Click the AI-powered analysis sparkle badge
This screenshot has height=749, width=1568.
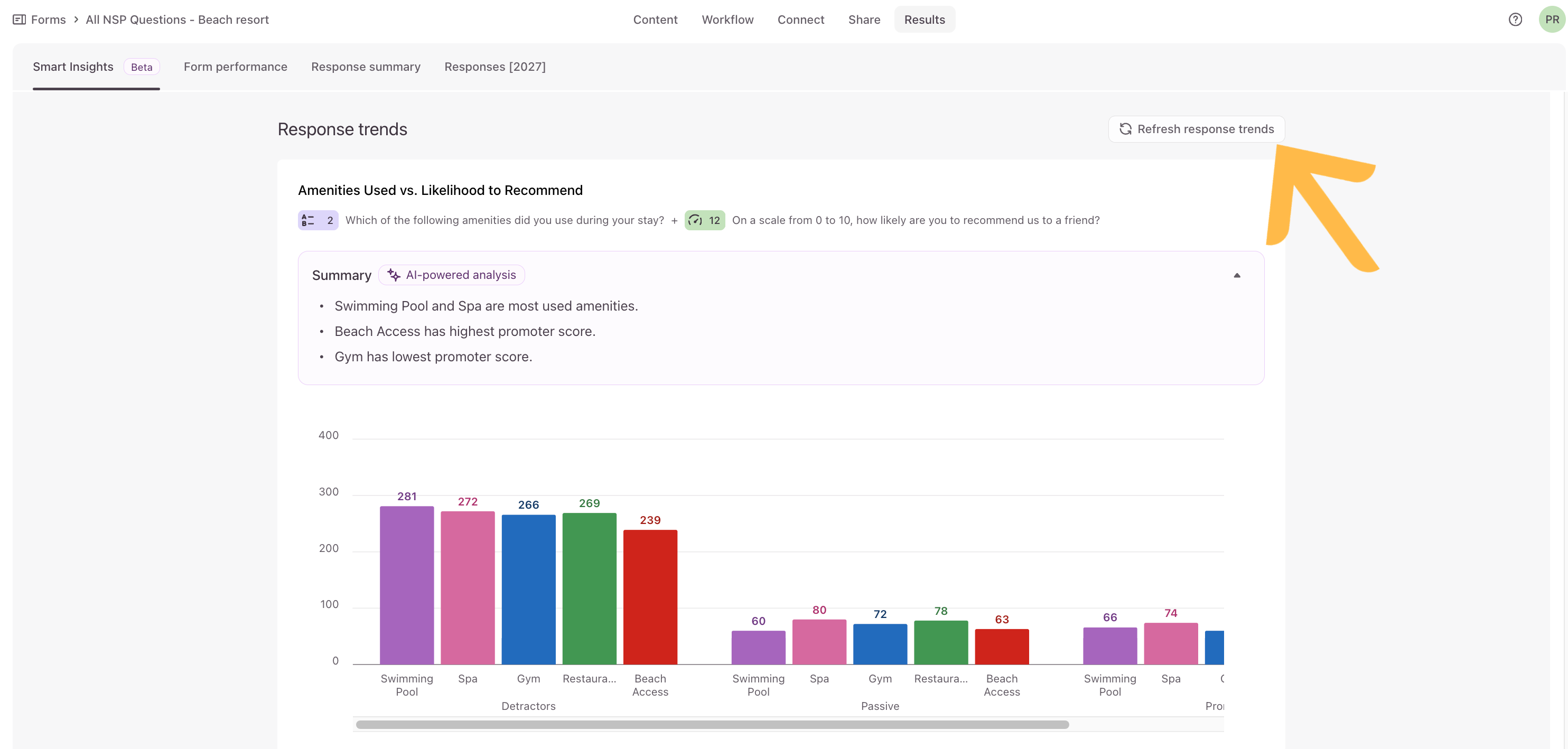click(452, 275)
